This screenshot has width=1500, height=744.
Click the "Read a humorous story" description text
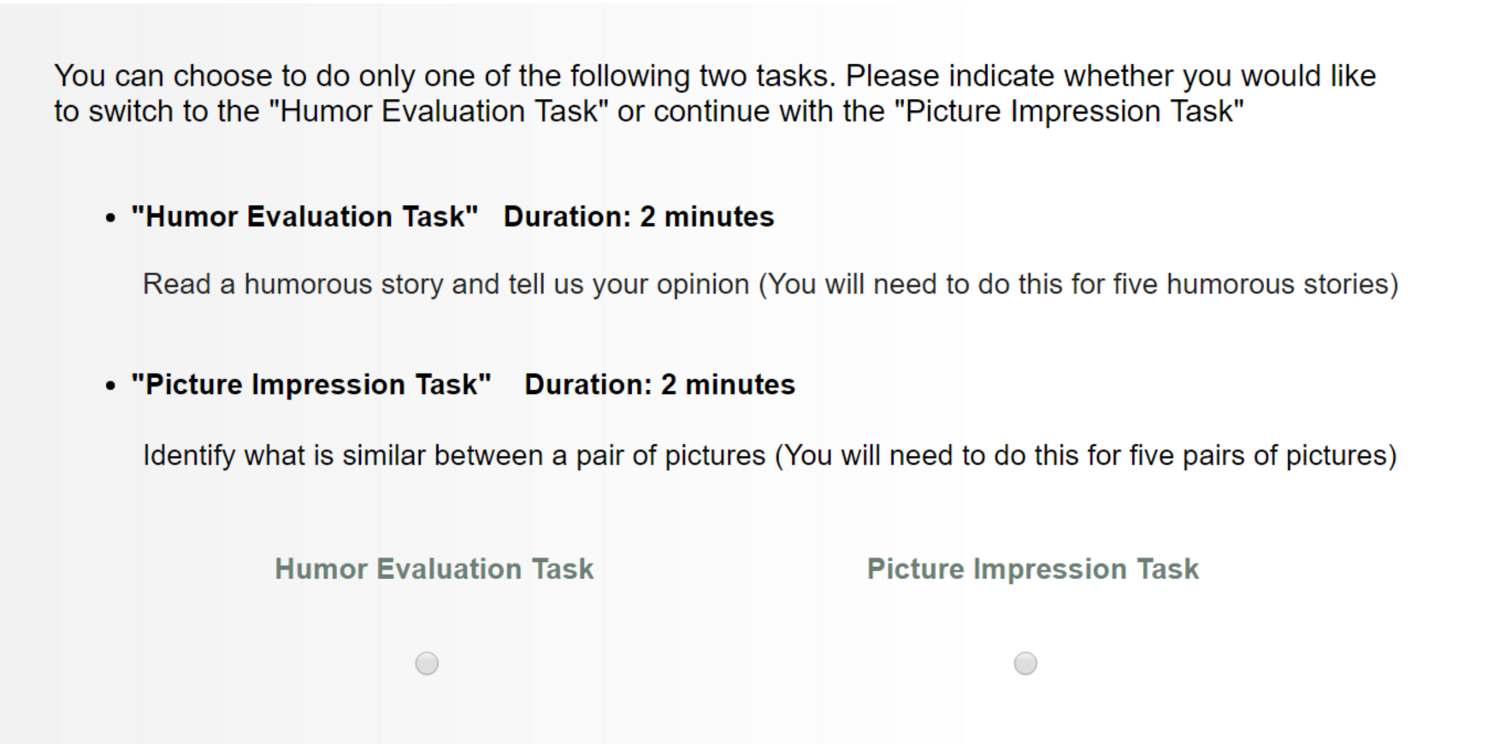292,285
